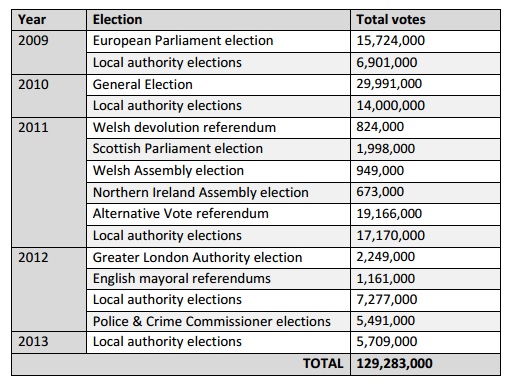The width and height of the screenshot is (513, 388).
Task: Click the Welsh Assembly election cell
Action: 218,171
